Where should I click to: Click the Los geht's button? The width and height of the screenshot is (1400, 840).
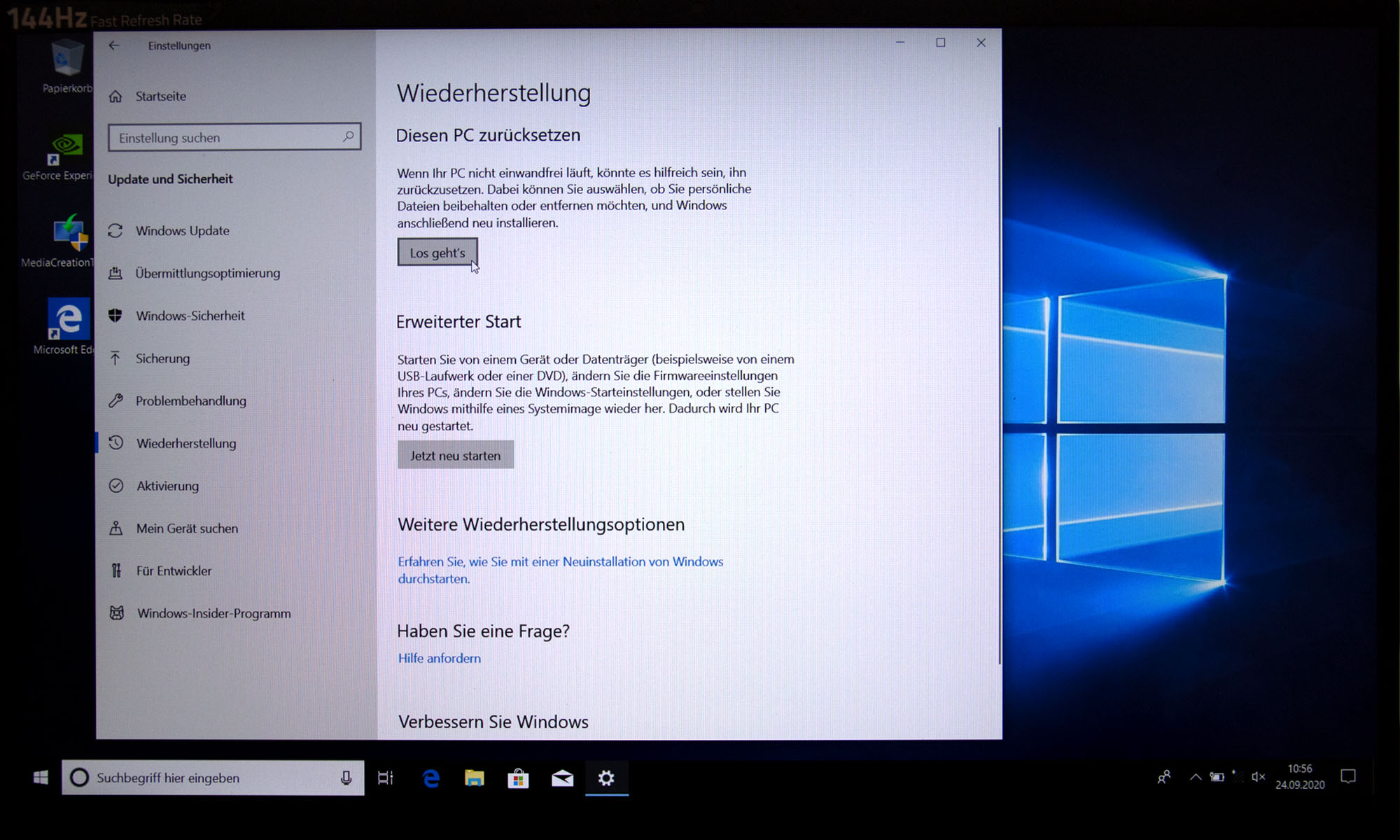[437, 252]
